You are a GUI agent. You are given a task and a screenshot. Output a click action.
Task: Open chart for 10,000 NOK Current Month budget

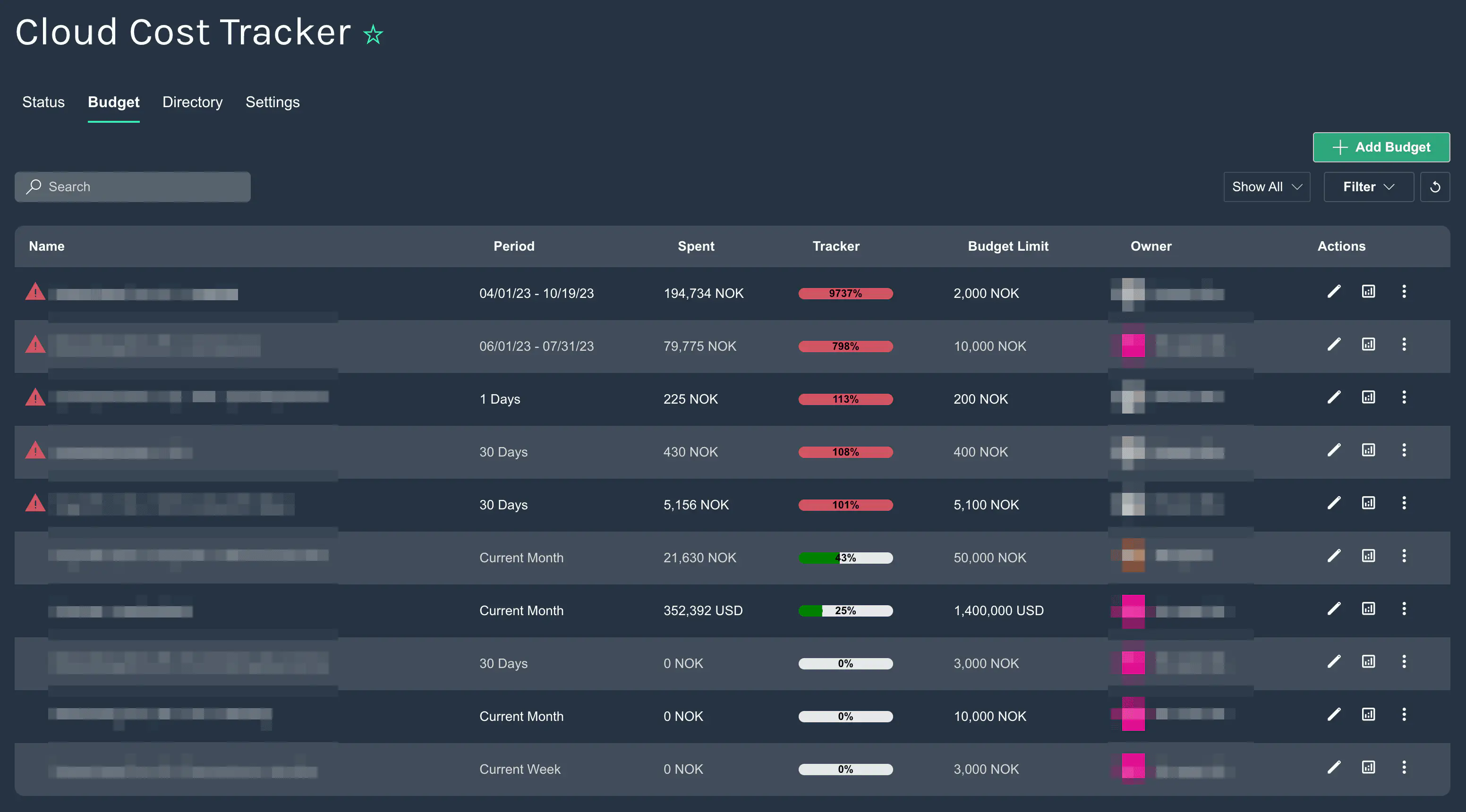(1368, 715)
